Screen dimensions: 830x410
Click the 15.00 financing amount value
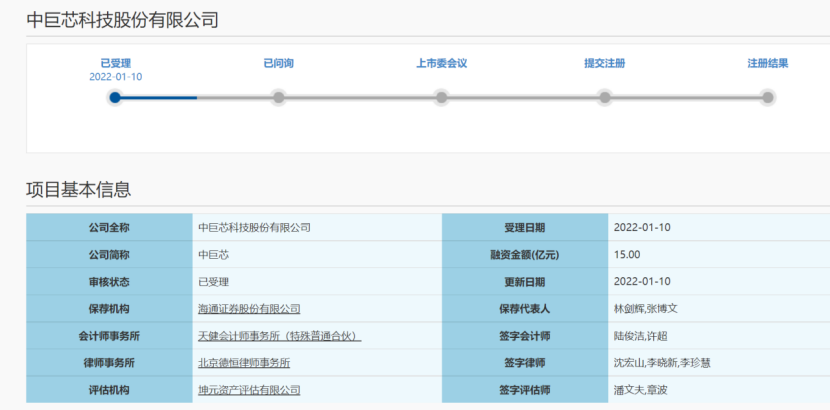[x=627, y=254]
